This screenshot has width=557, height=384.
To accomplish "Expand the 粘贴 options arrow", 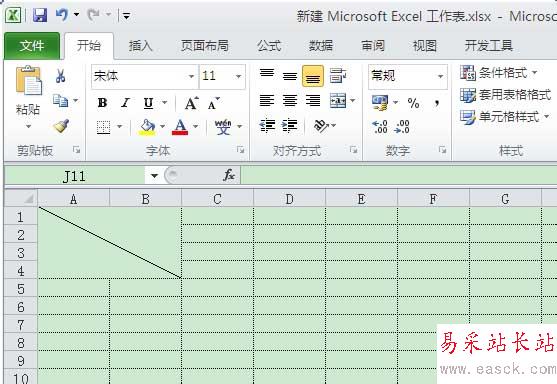I will coord(28,126).
